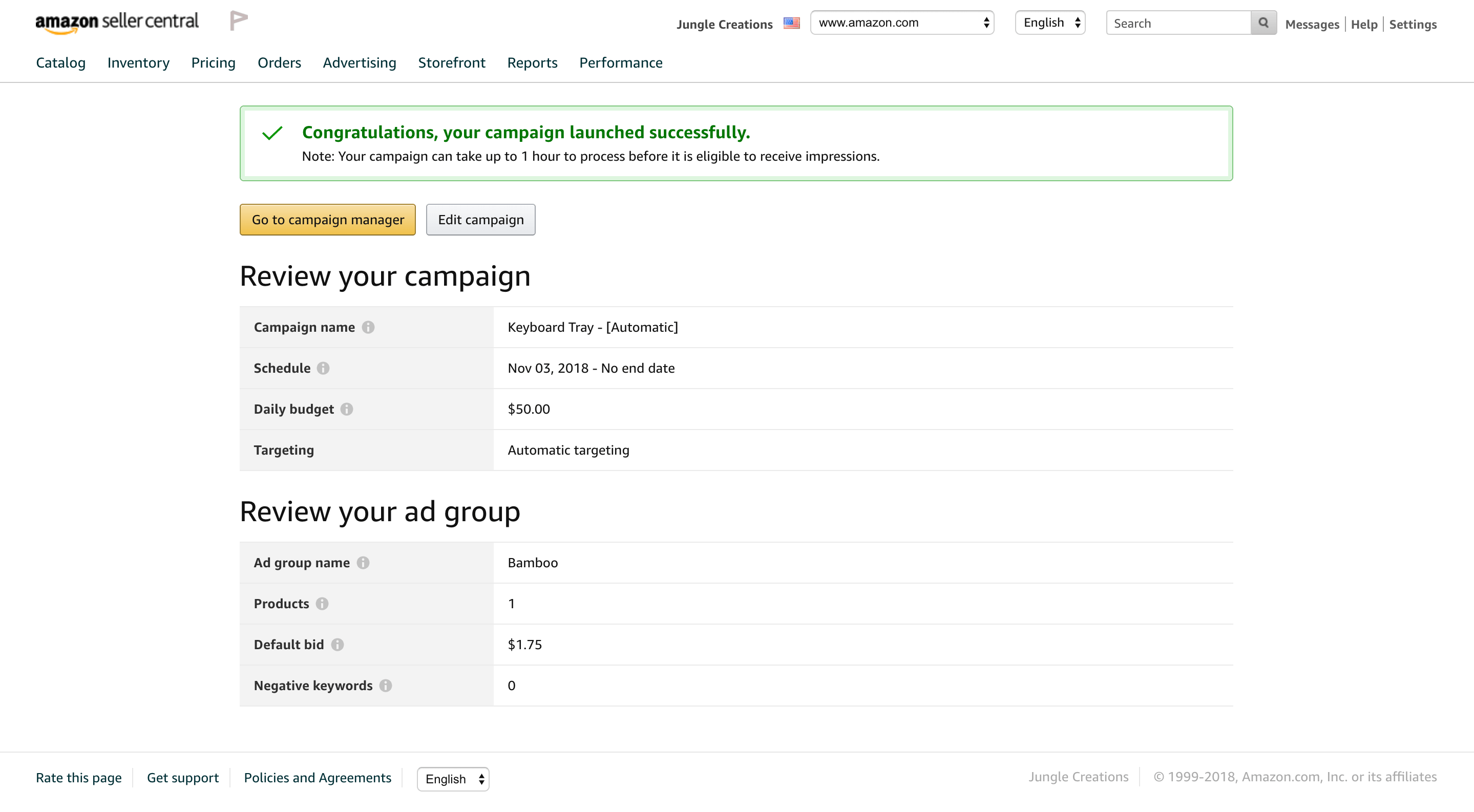
Task: Open the Reports menu
Action: pos(532,63)
